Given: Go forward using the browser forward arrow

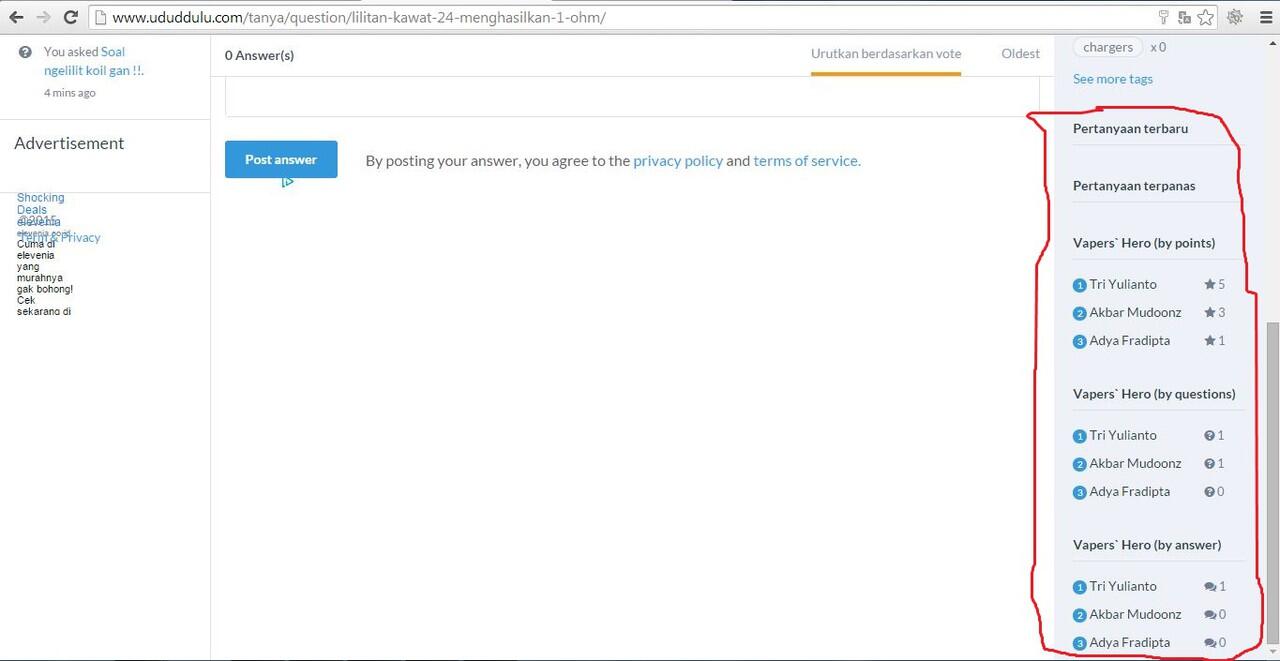Looking at the screenshot, I should pyautogui.click(x=43, y=17).
